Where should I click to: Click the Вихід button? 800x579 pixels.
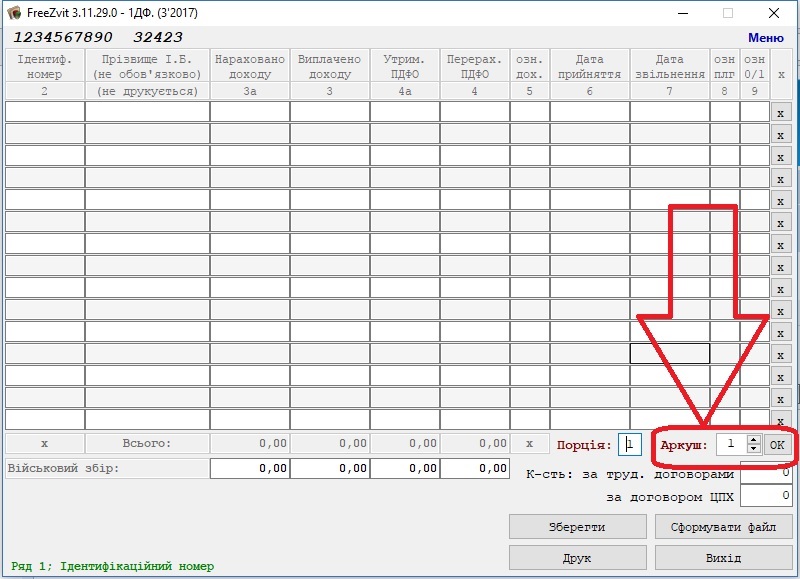723,558
